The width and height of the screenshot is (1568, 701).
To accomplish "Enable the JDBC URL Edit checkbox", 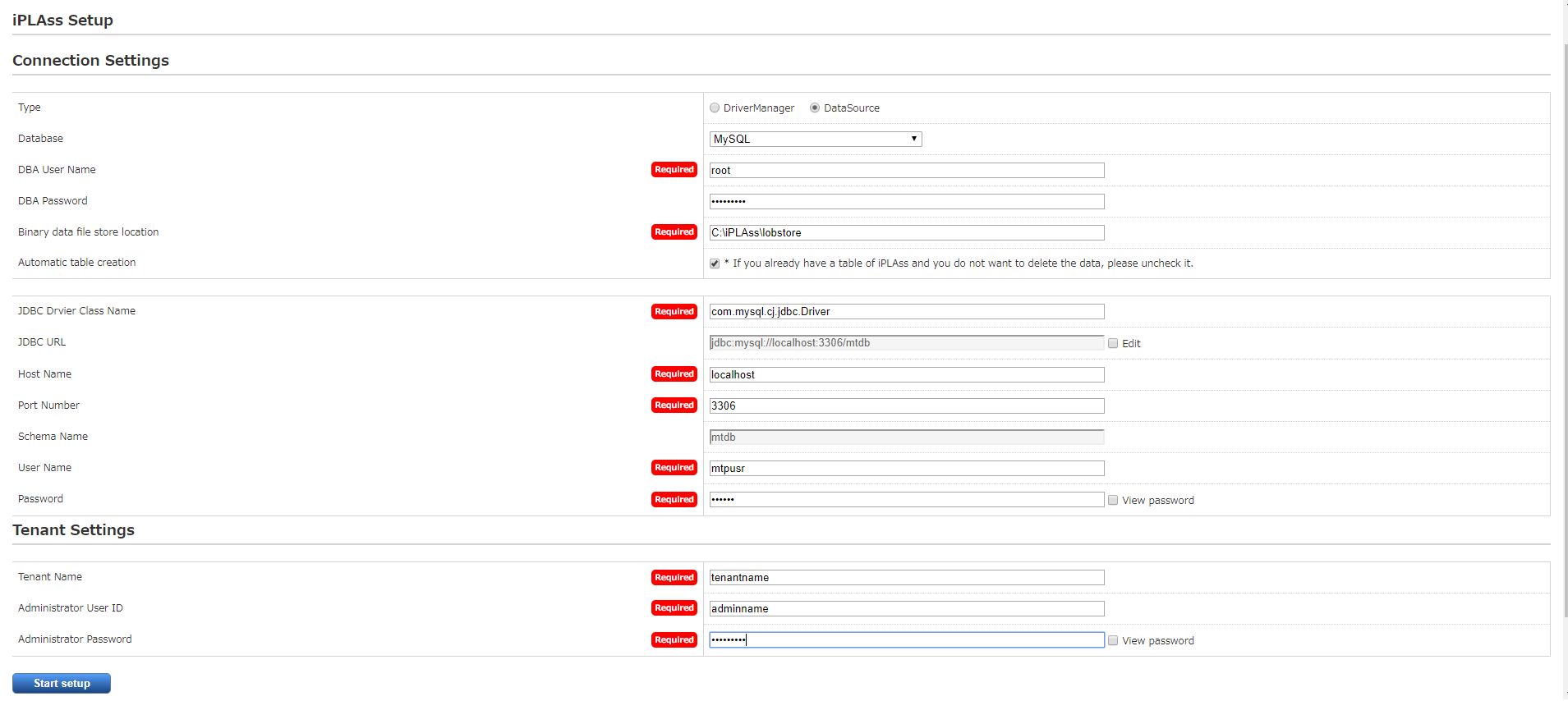I will coord(1113,344).
